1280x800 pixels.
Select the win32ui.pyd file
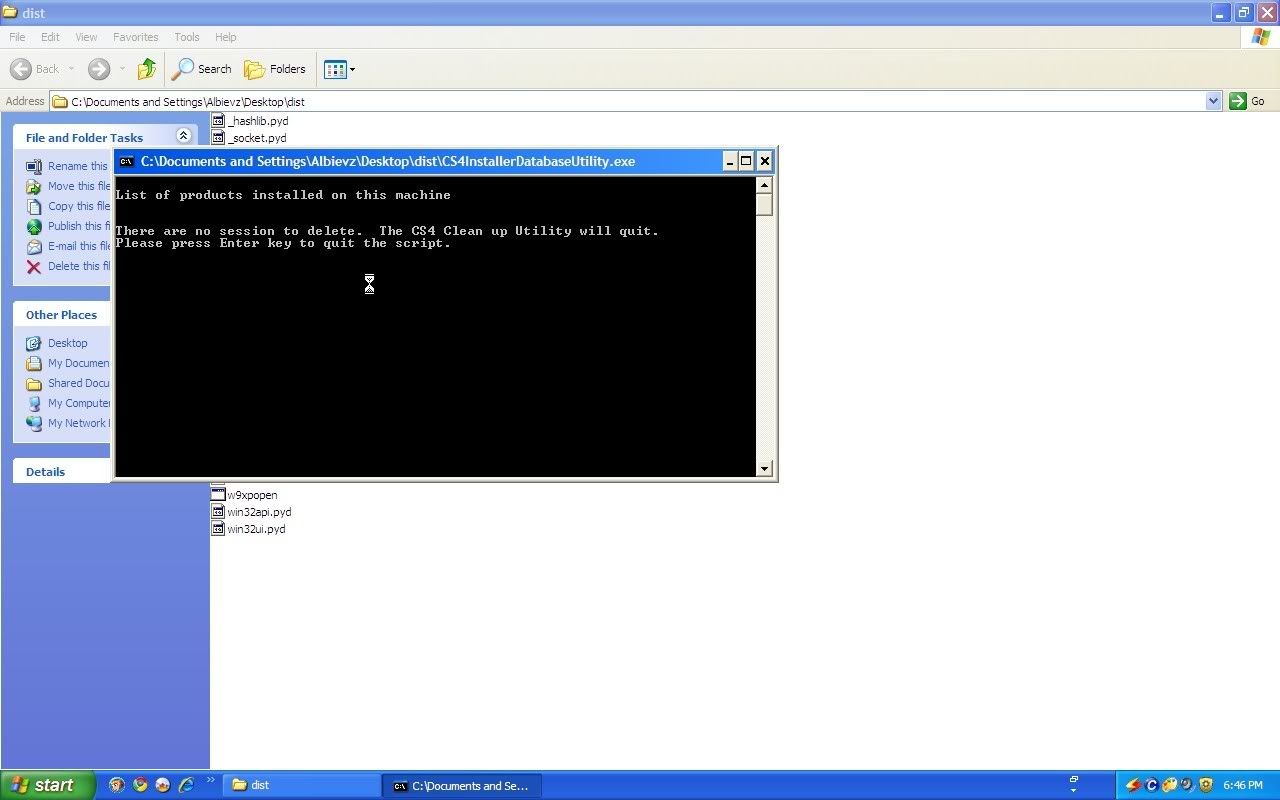pos(248,529)
